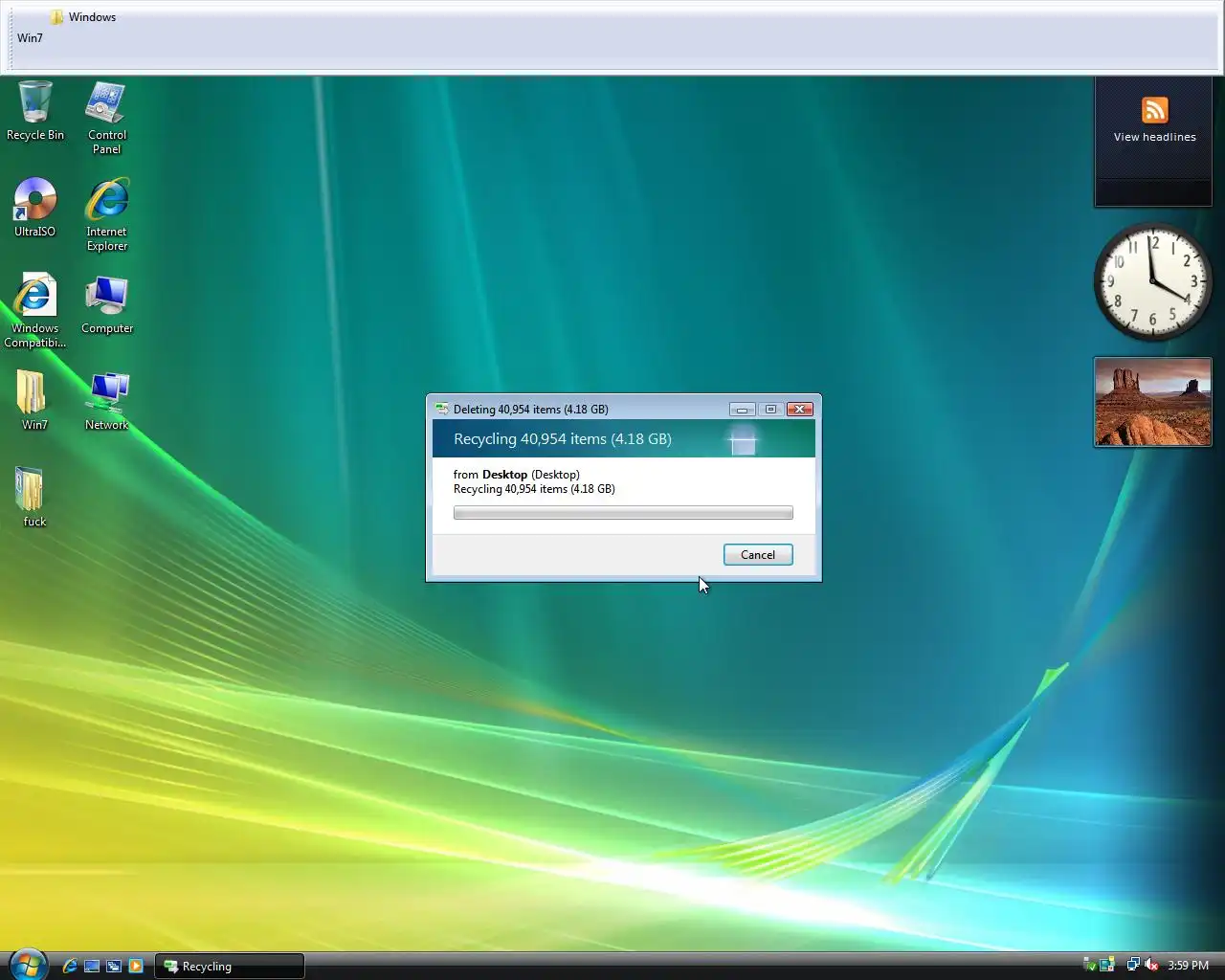Screen dimensions: 1225x980
Task: Click the 3:59 PM taskbar clock
Action: coord(1188,966)
